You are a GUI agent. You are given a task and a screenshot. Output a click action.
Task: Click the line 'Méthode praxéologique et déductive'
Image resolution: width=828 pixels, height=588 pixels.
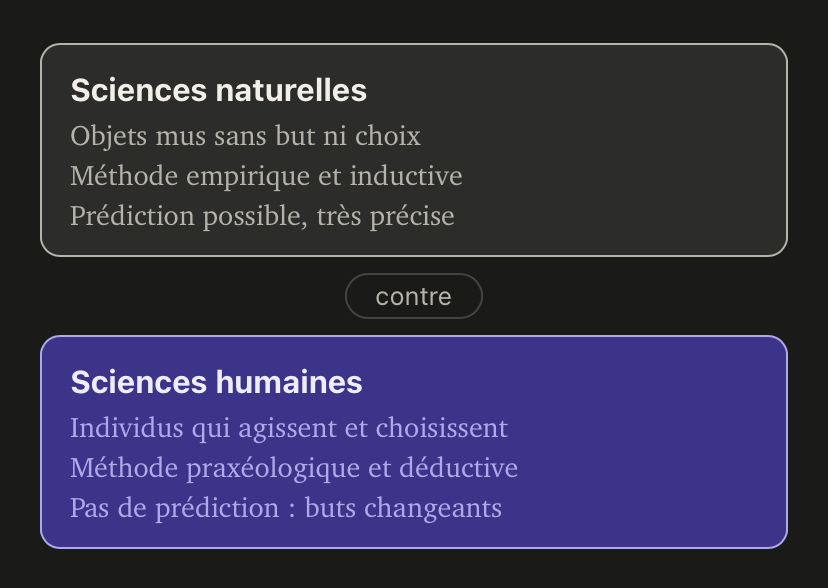click(x=294, y=468)
